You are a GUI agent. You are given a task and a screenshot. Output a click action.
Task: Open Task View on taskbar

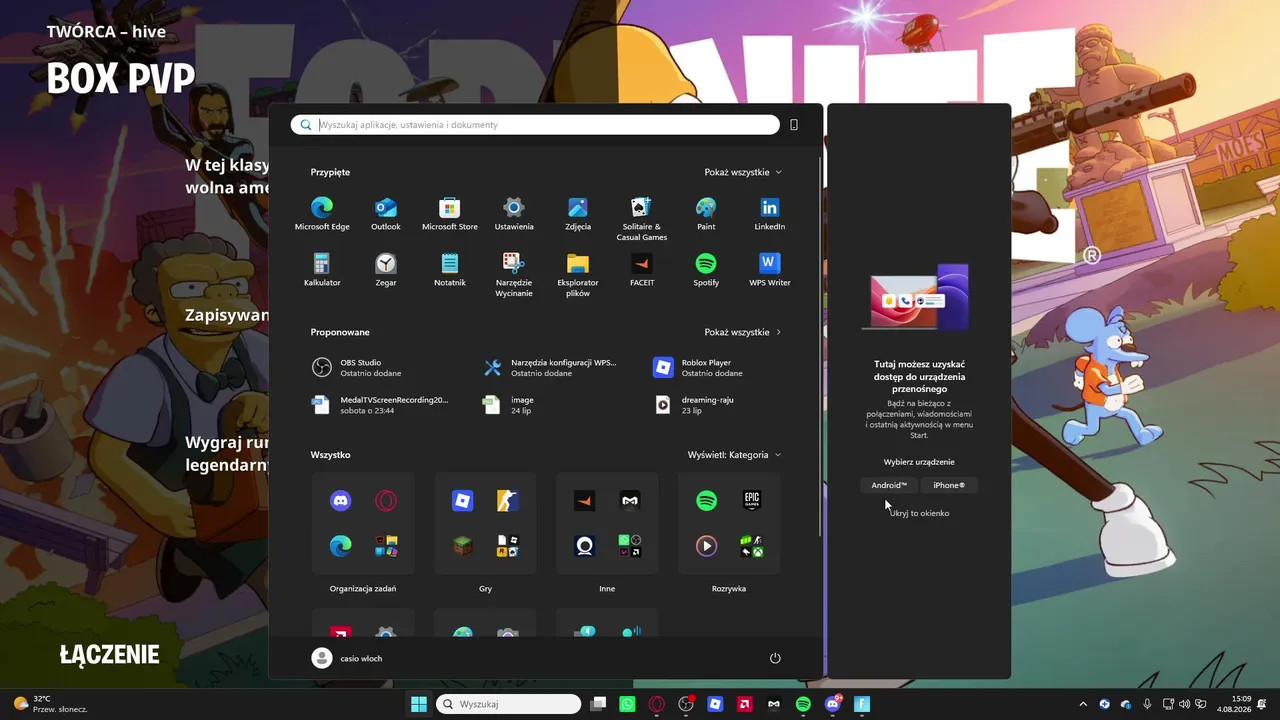598,704
